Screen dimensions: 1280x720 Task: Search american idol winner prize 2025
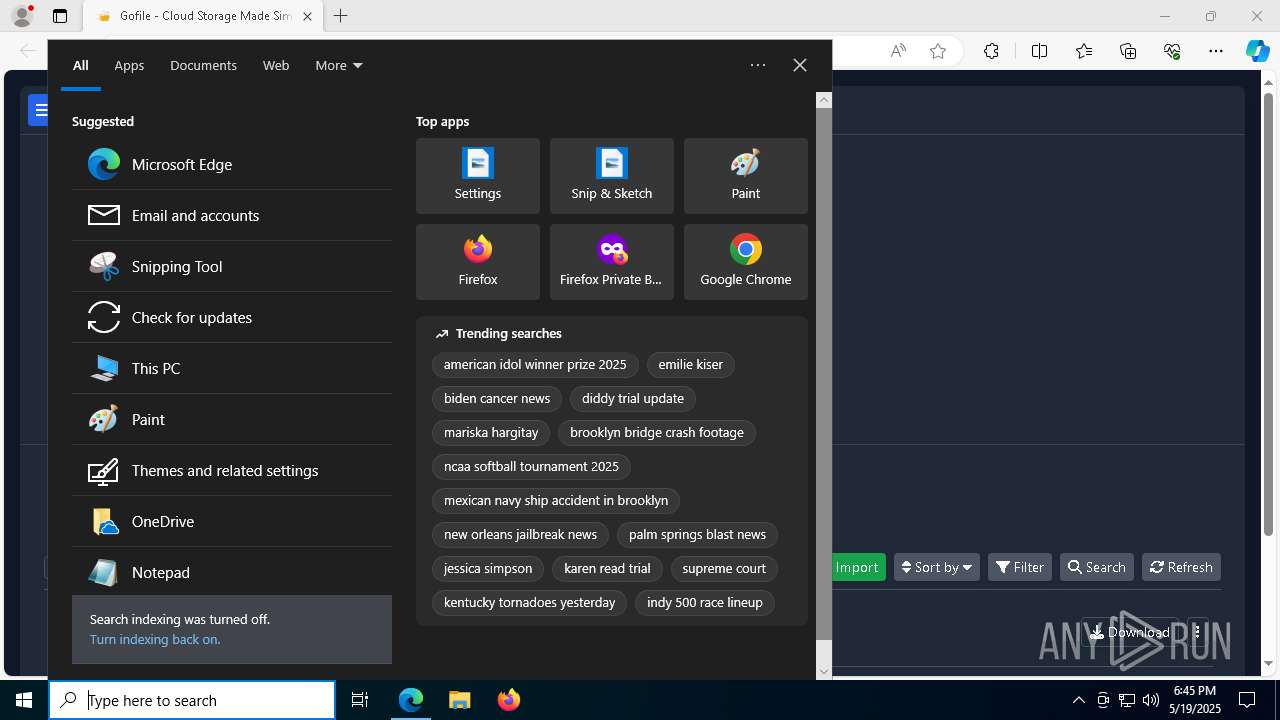coord(535,364)
